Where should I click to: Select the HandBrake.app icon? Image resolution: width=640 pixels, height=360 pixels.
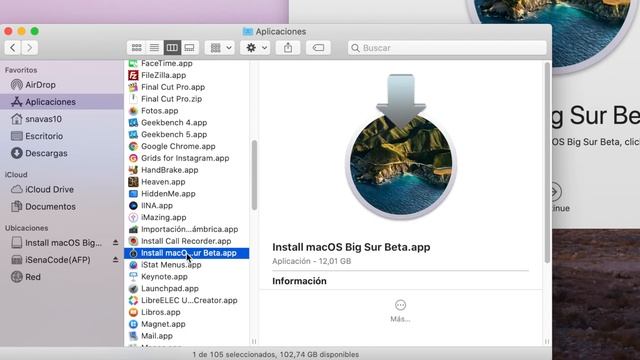click(x=133, y=170)
